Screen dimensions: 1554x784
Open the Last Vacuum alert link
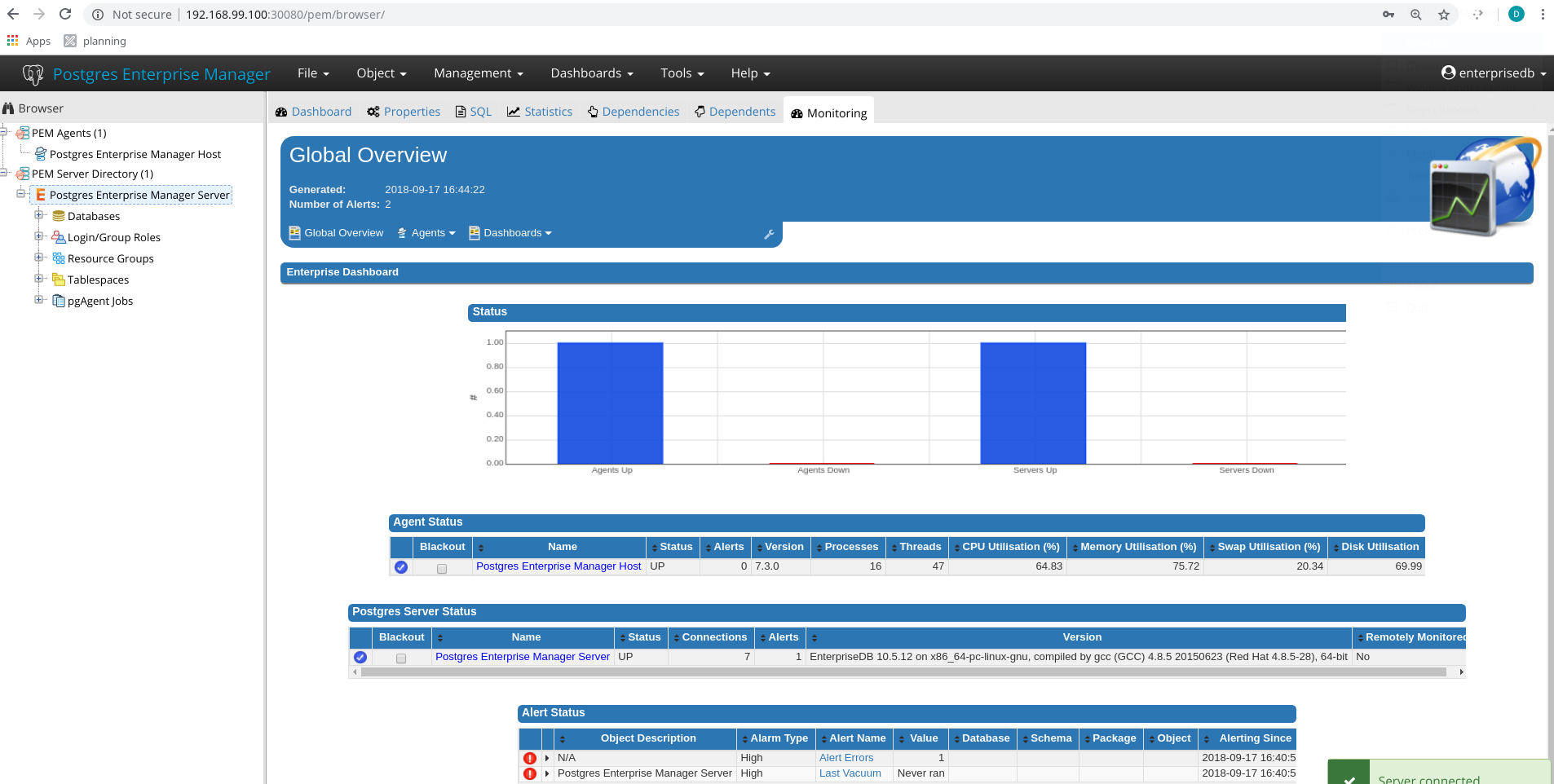pos(850,773)
